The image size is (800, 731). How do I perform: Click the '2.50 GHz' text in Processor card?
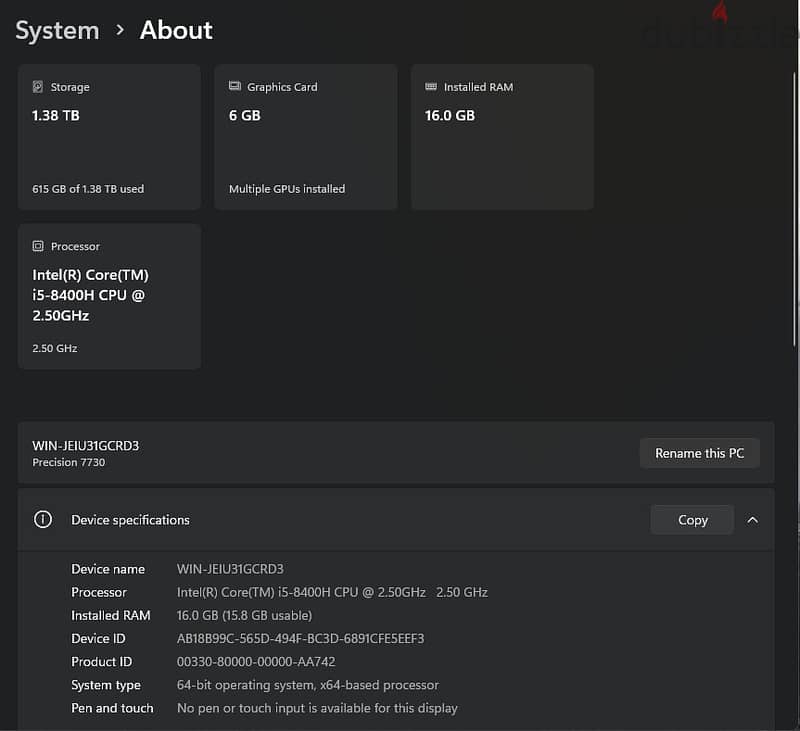pyautogui.click(x=55, y=348)
